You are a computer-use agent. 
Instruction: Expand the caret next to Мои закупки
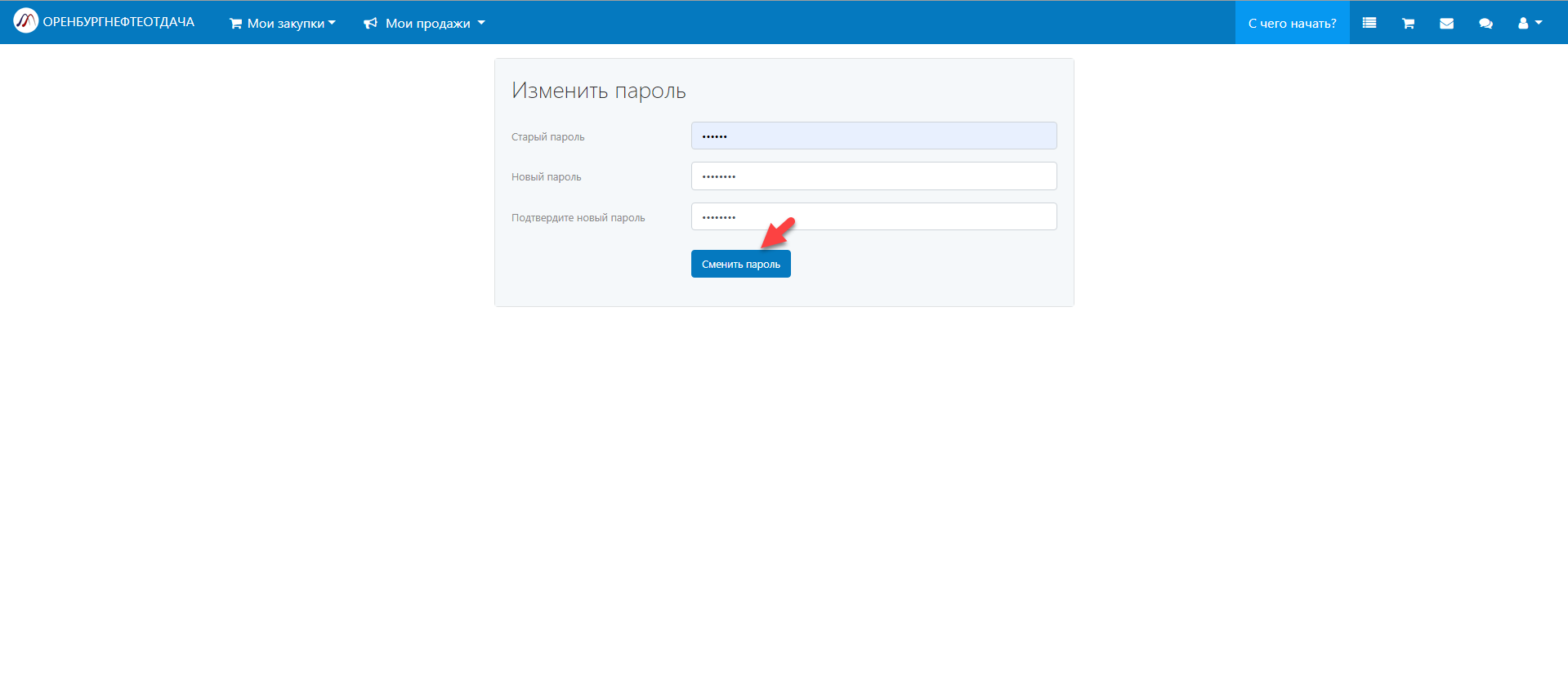click(332, 23)
